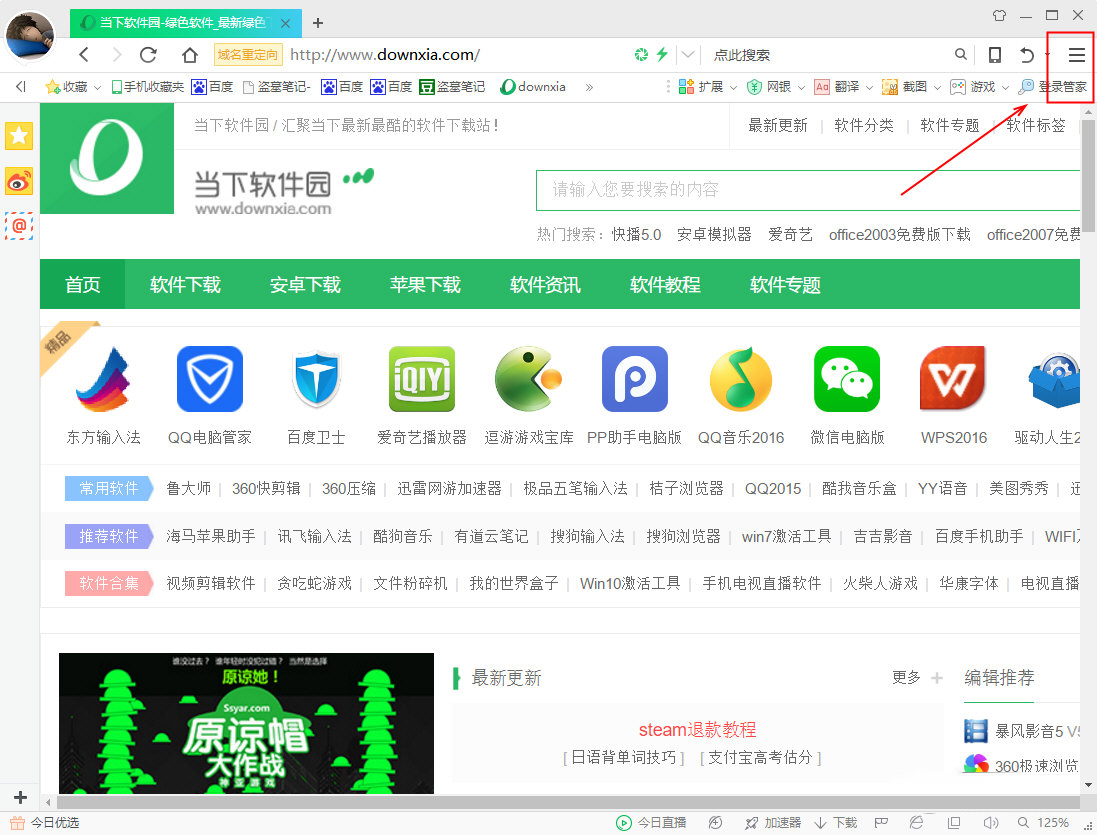
Task: Adjust page zoom at 125% control
Action: [1053, 823]
